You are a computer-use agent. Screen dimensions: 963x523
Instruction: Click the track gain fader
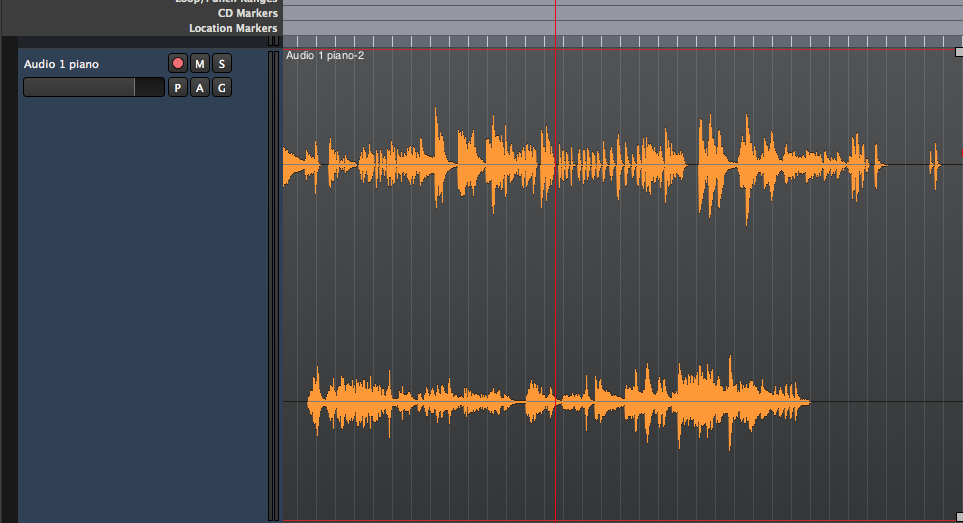tap(94, 88)
